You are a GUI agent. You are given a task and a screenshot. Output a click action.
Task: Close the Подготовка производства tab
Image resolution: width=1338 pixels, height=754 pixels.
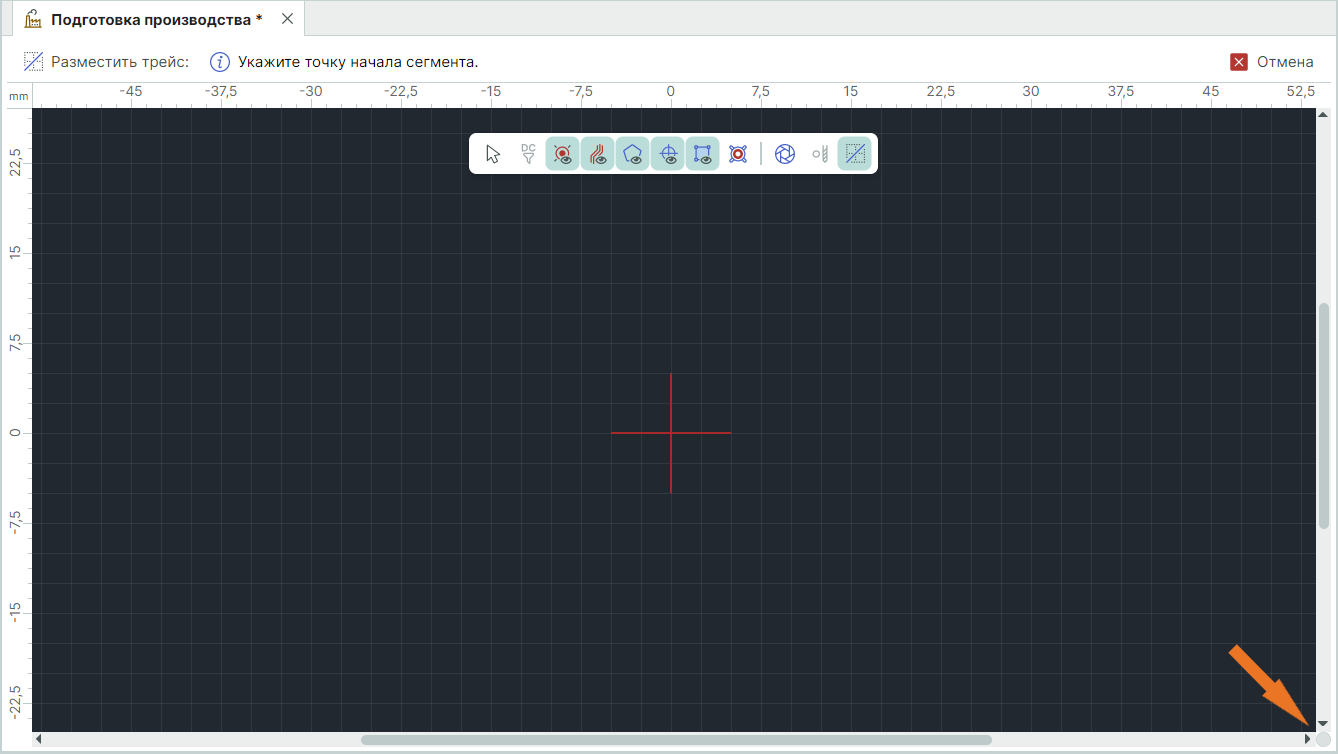point(287,19)
